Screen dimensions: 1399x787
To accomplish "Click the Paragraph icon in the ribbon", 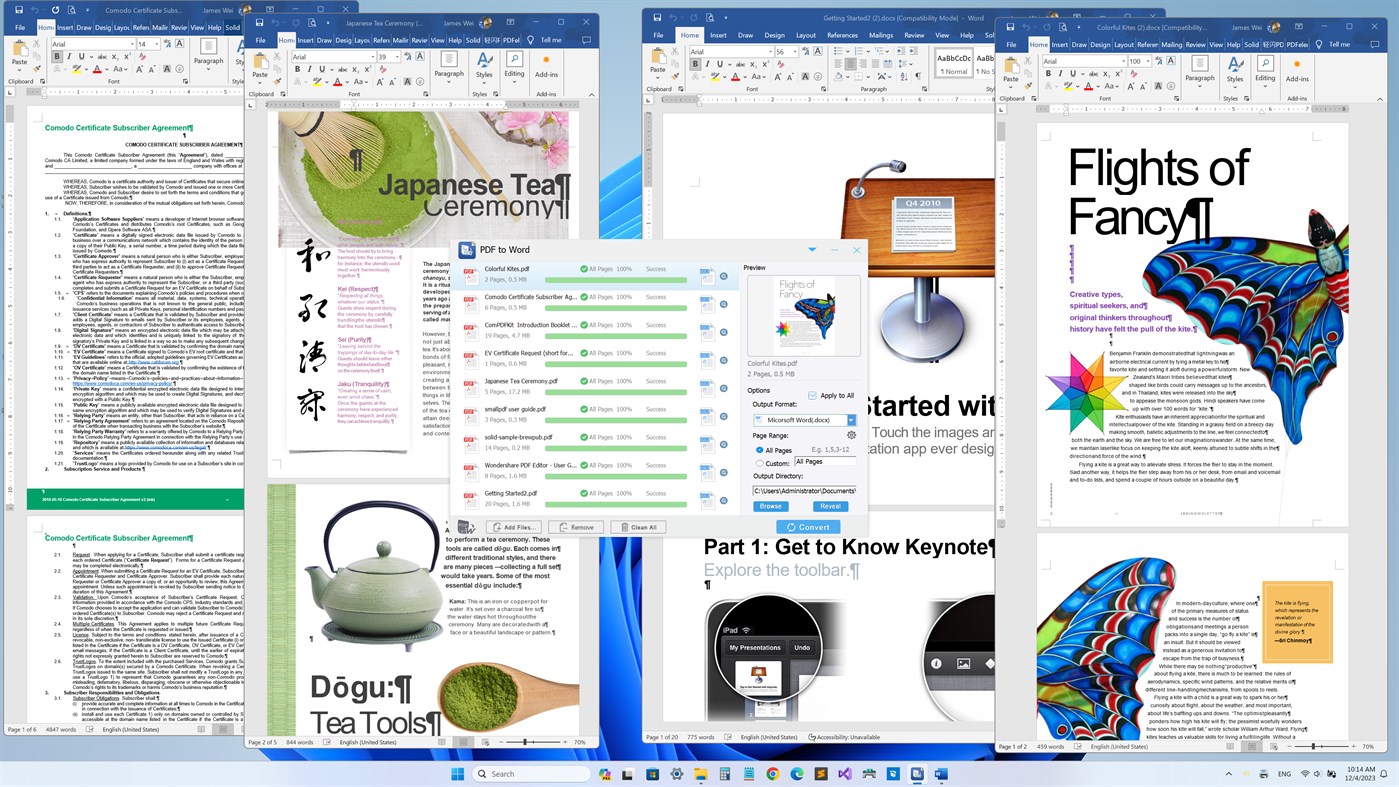I will (x=1199, y=64).
